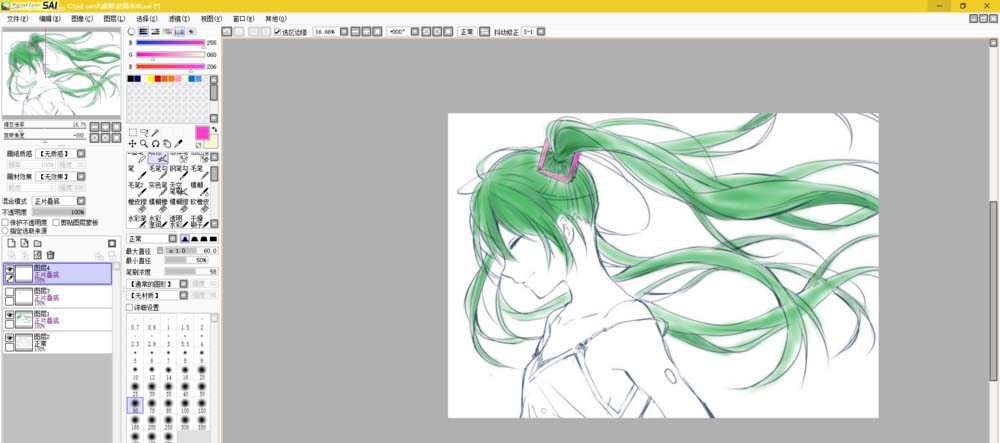
Task: Open the 视图 menu
Action: 211,19
